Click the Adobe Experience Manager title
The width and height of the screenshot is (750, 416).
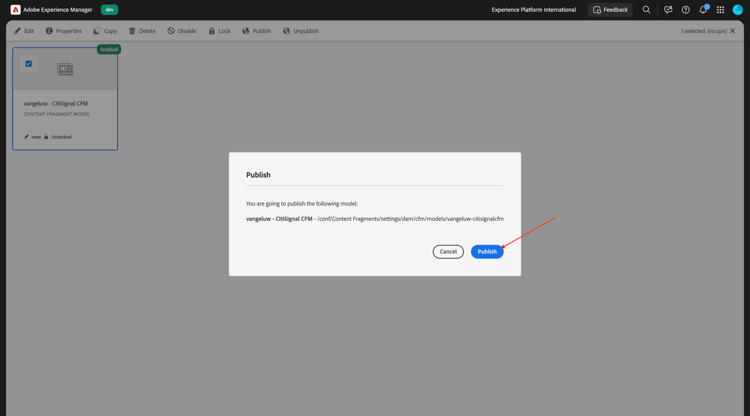pos(58,10)
